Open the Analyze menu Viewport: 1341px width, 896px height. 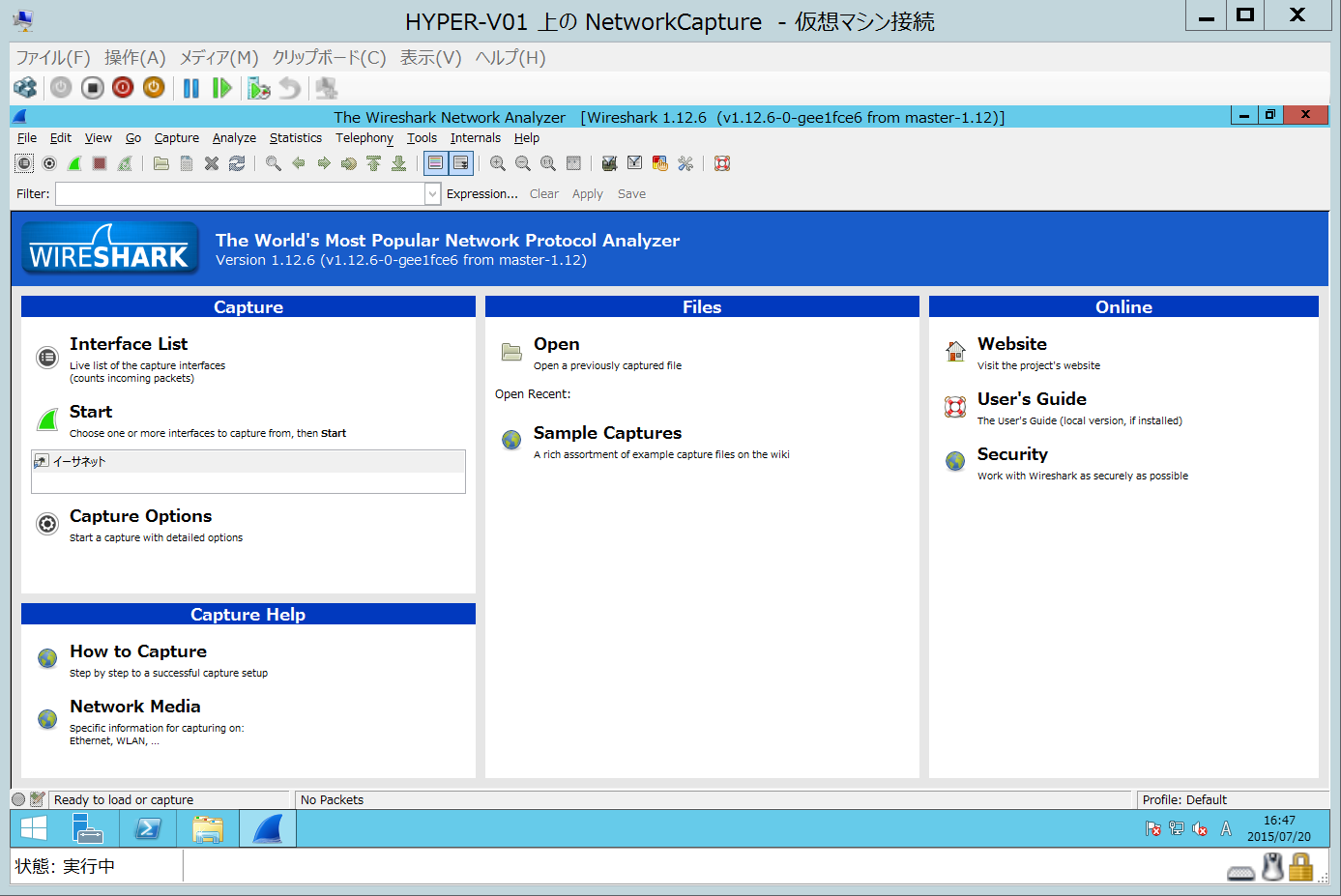234,138
